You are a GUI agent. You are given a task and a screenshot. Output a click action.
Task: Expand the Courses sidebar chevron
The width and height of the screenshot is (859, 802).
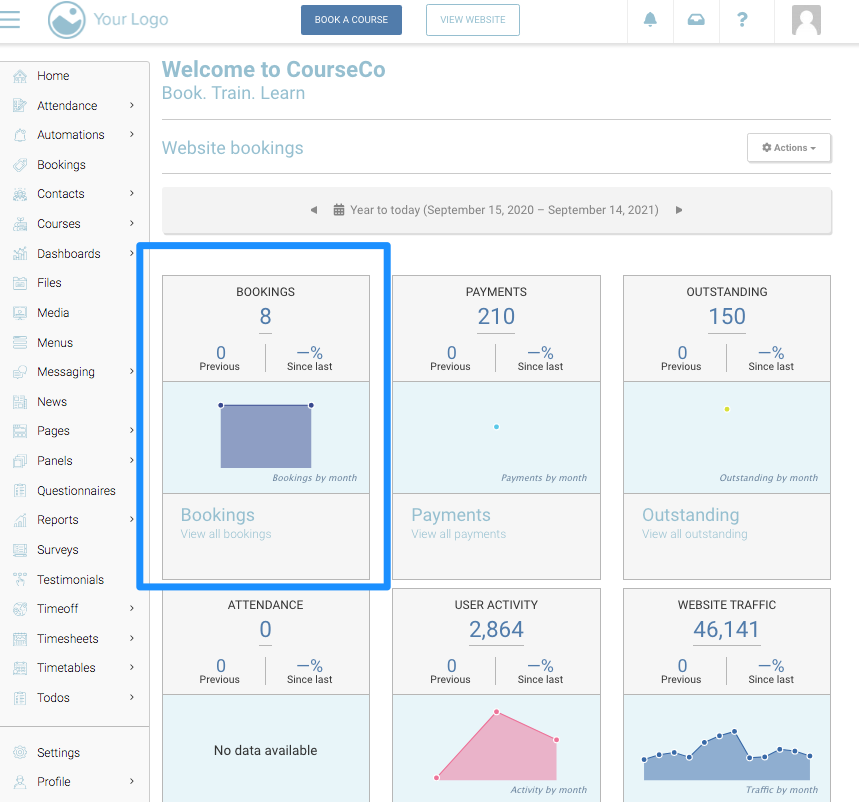coord(132,224)
